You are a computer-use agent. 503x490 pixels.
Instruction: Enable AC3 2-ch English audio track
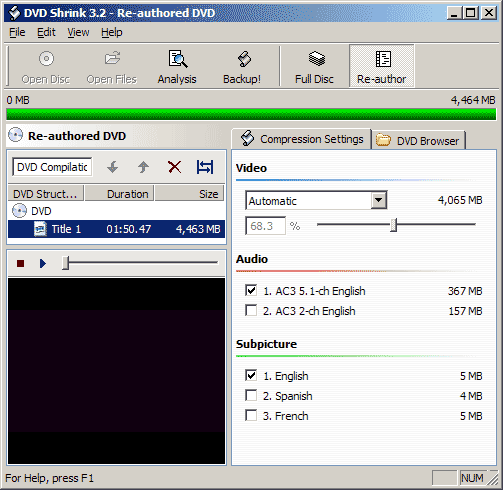tap(251, 310)
